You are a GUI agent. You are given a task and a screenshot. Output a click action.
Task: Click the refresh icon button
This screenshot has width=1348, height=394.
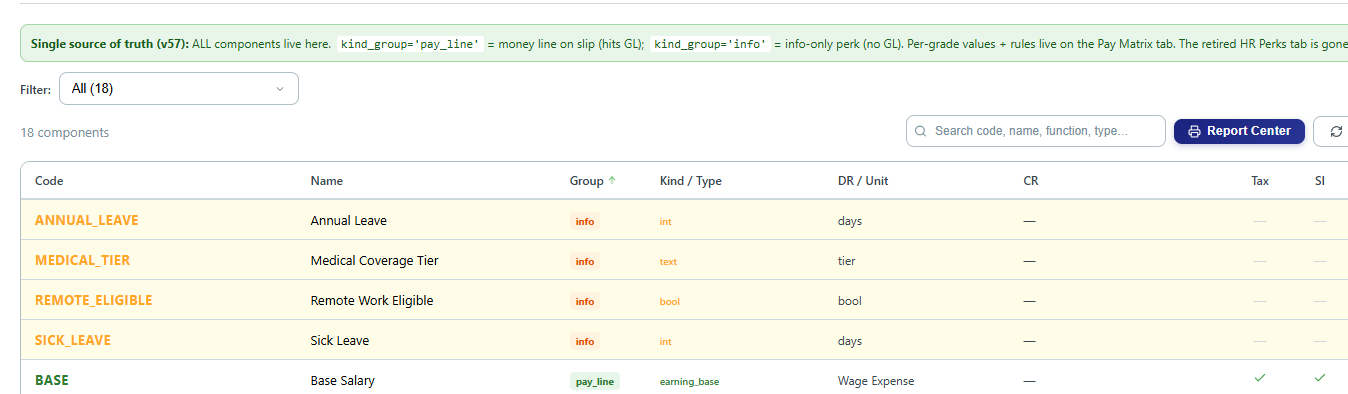click(x=1336, y=131)
